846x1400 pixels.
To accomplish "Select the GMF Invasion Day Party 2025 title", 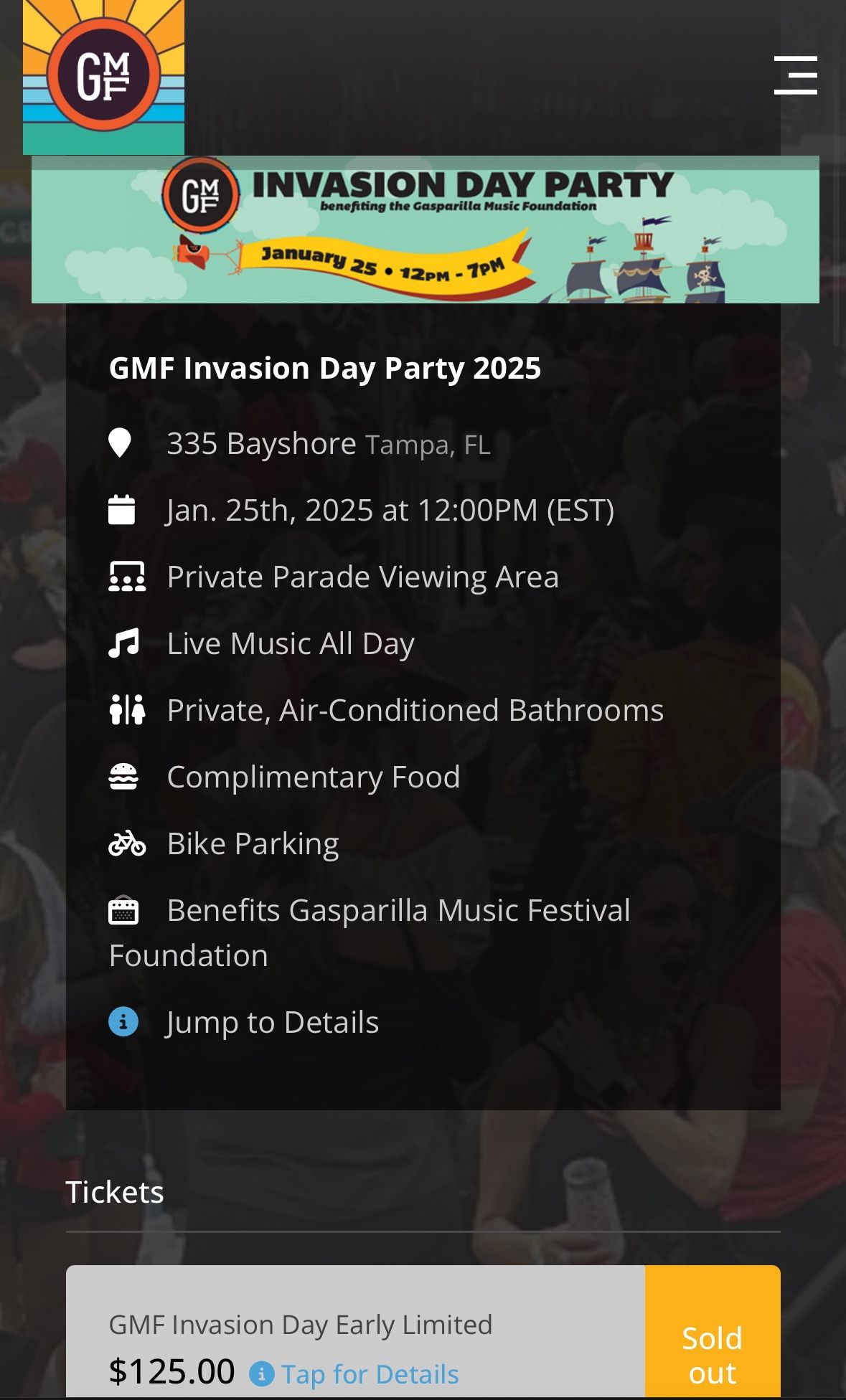I will [x=325, y=368].
